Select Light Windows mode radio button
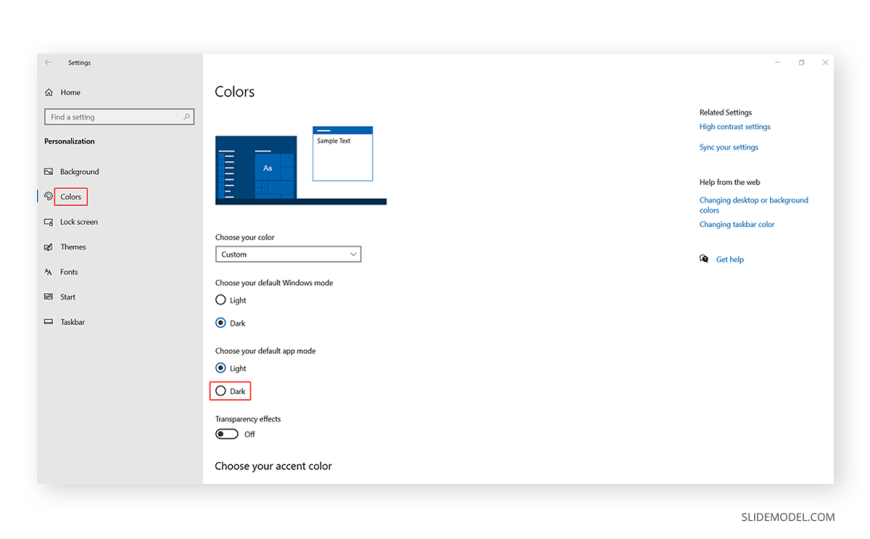Viewport: 870px width, 539px height. pyautogui.click(x=220, y=300)
